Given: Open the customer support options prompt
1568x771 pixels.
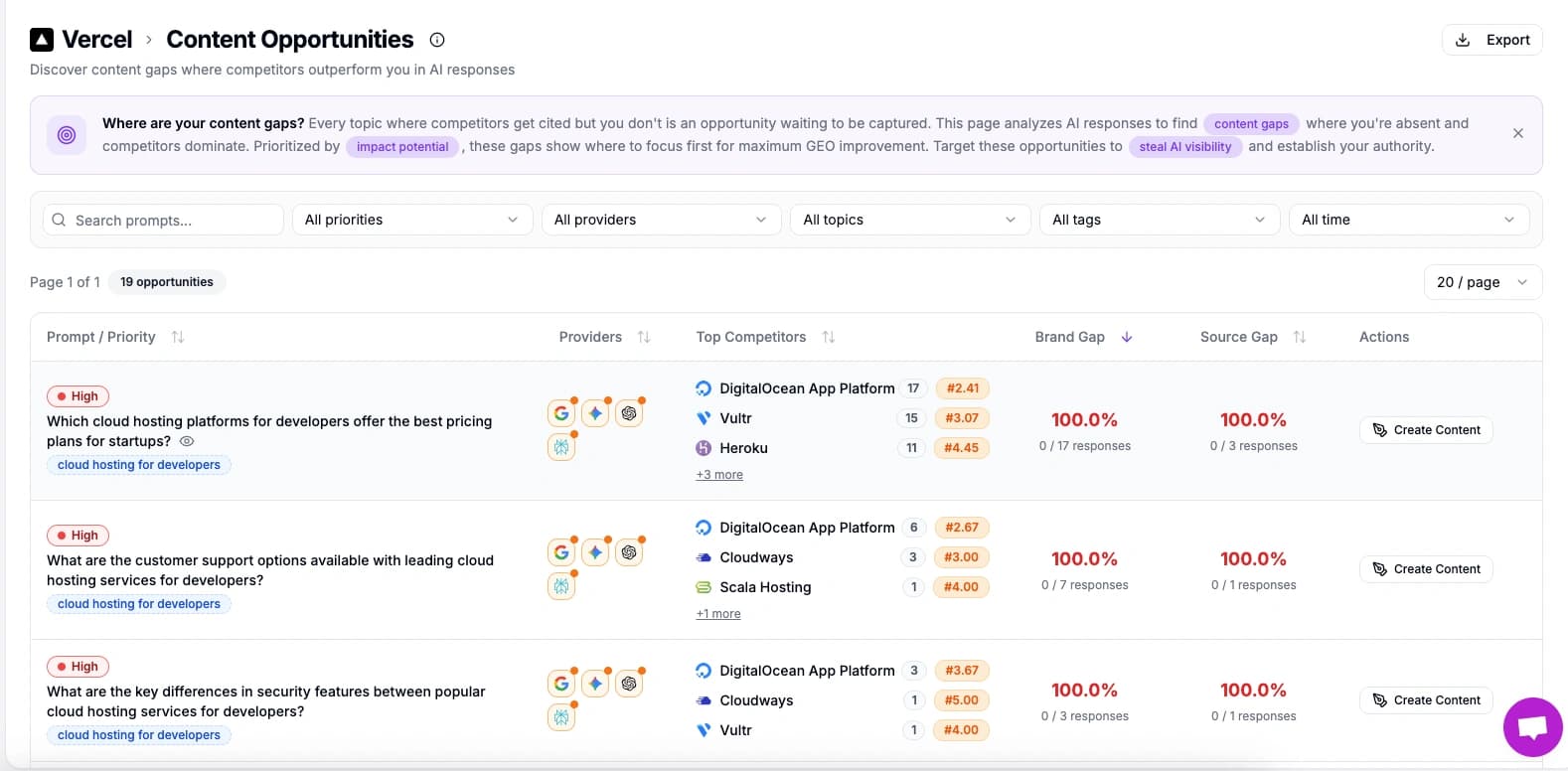Looking at the screenshot, I should 270,570.
